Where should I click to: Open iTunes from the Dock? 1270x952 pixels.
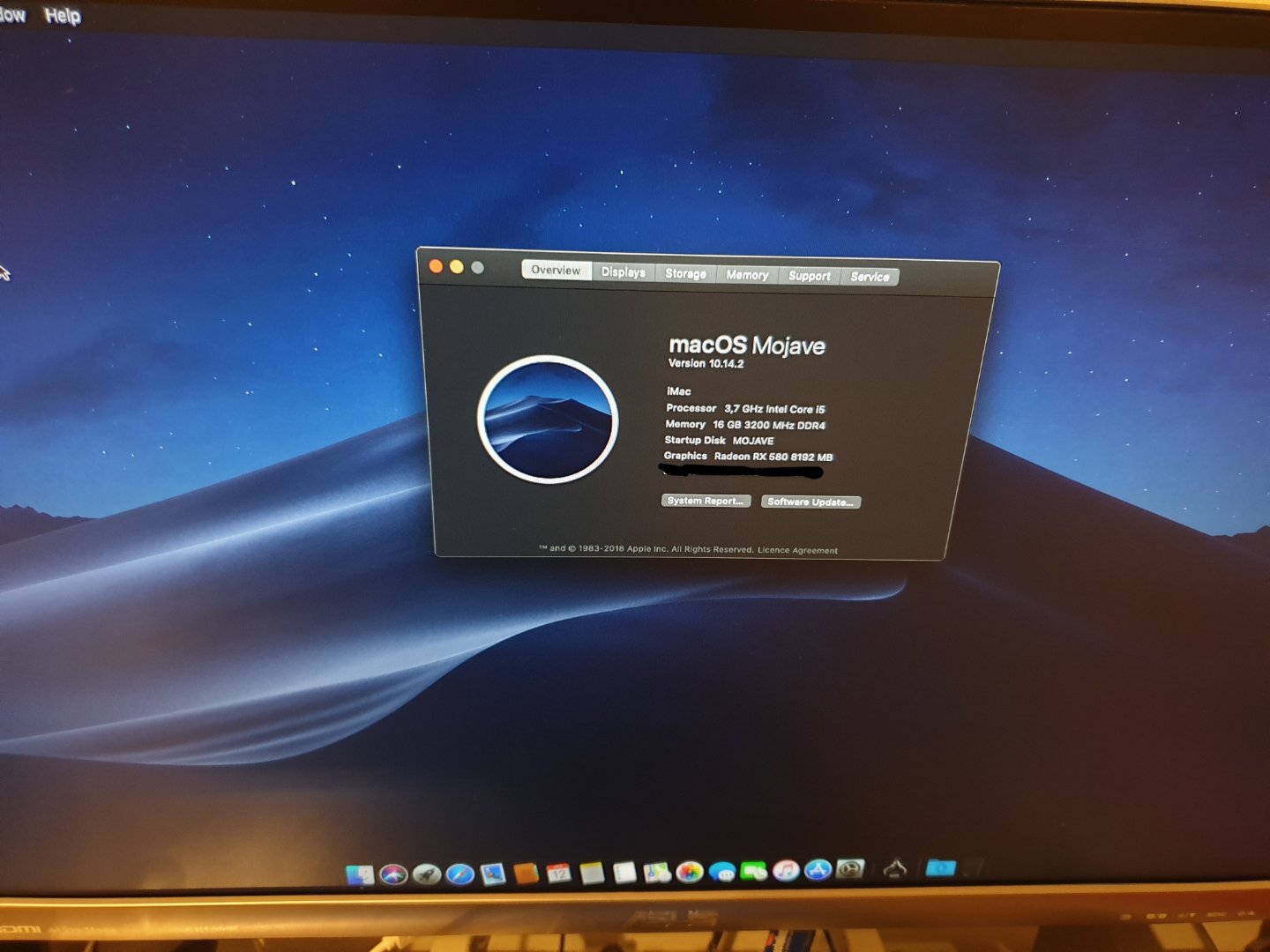click(x=786, y=871)
